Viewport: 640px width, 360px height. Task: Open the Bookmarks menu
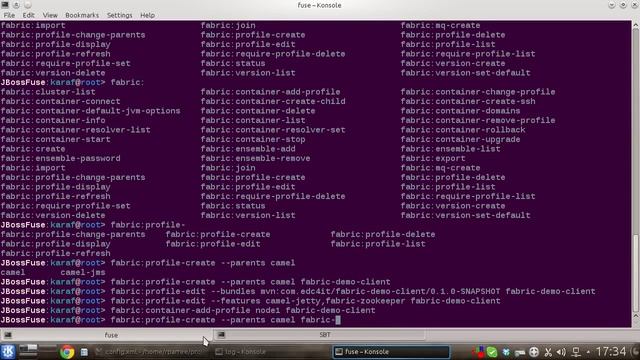[82, 15]
